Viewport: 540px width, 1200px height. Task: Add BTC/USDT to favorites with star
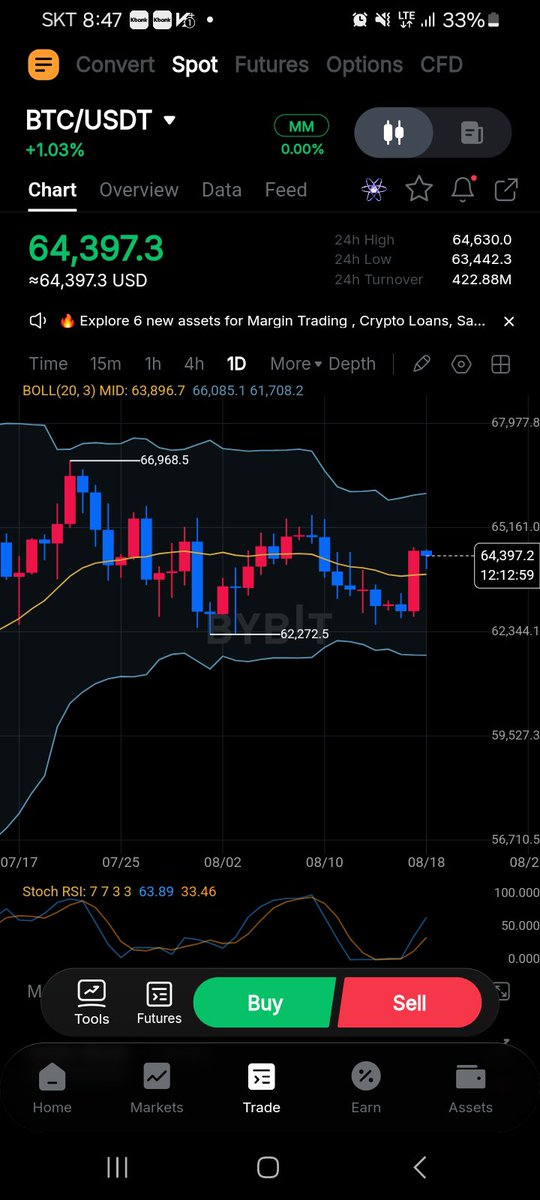pos(419,188)
